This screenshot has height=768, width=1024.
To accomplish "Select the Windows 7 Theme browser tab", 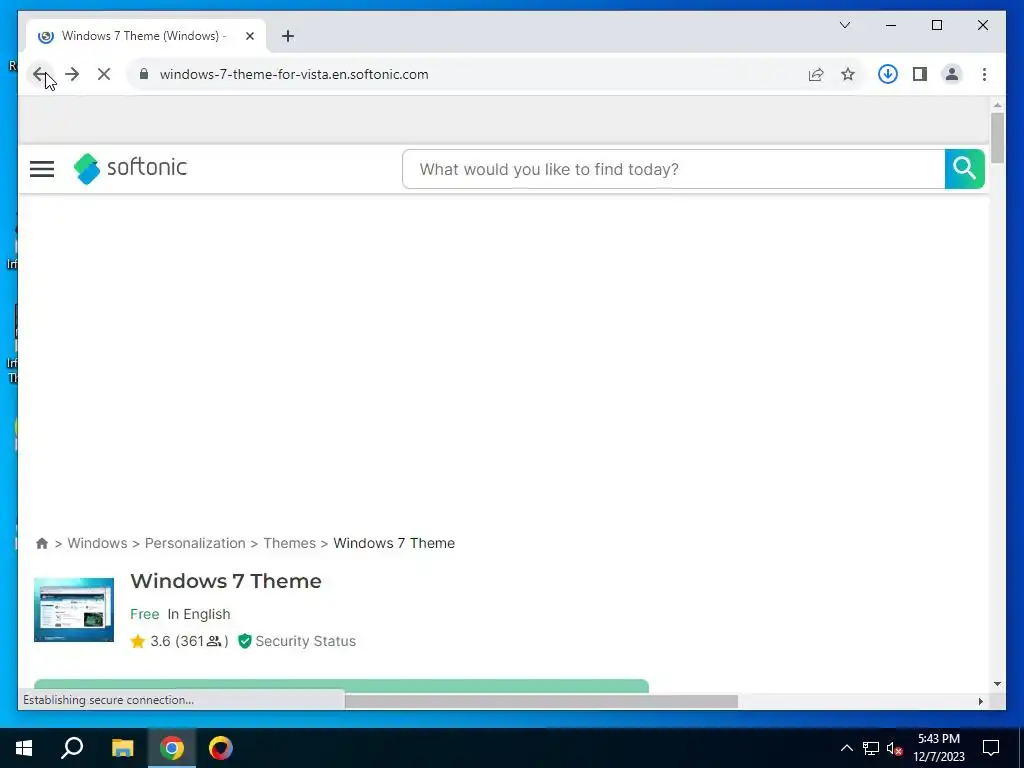I will [146, 36].
